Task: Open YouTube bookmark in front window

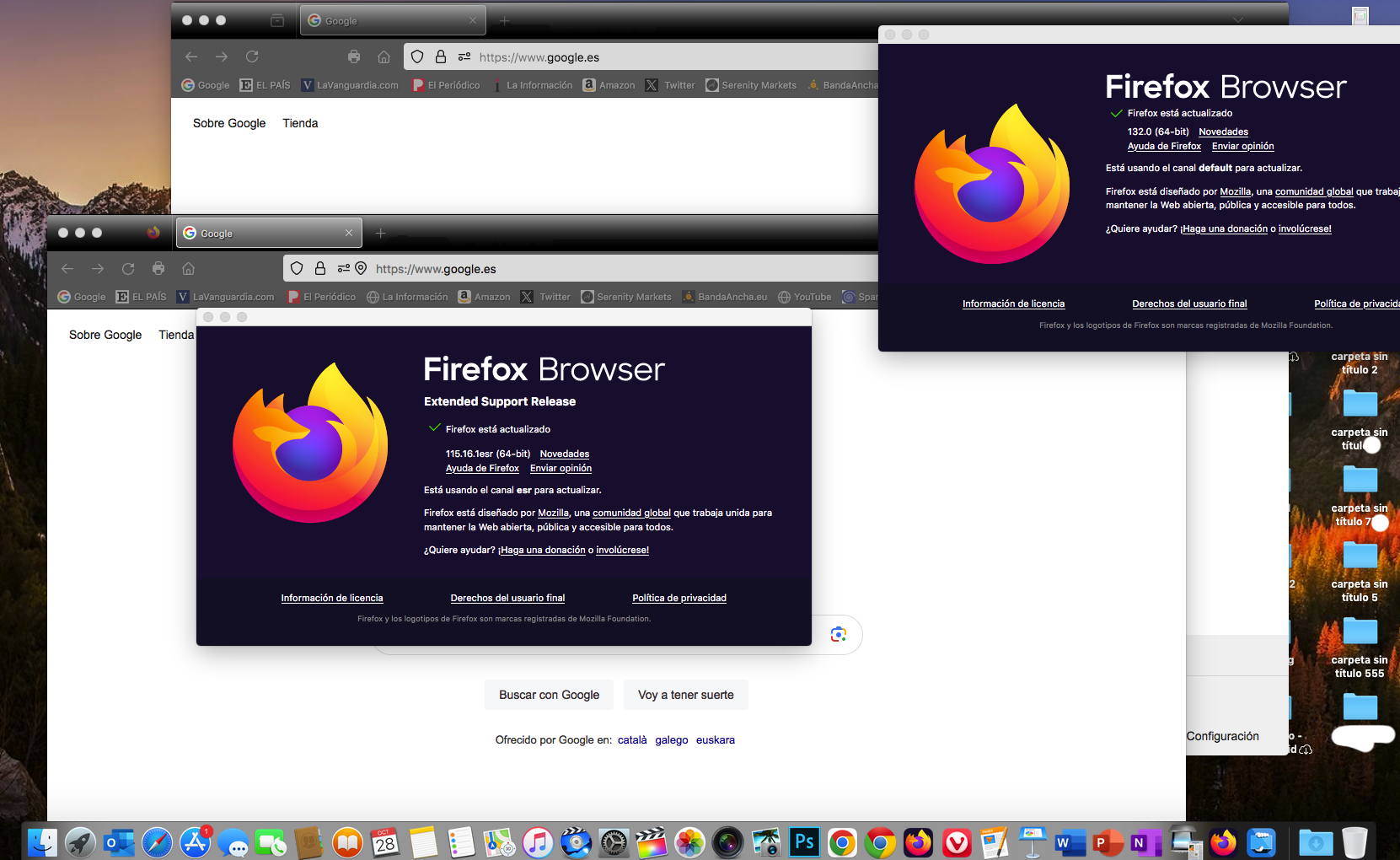Action: (805, 297)
